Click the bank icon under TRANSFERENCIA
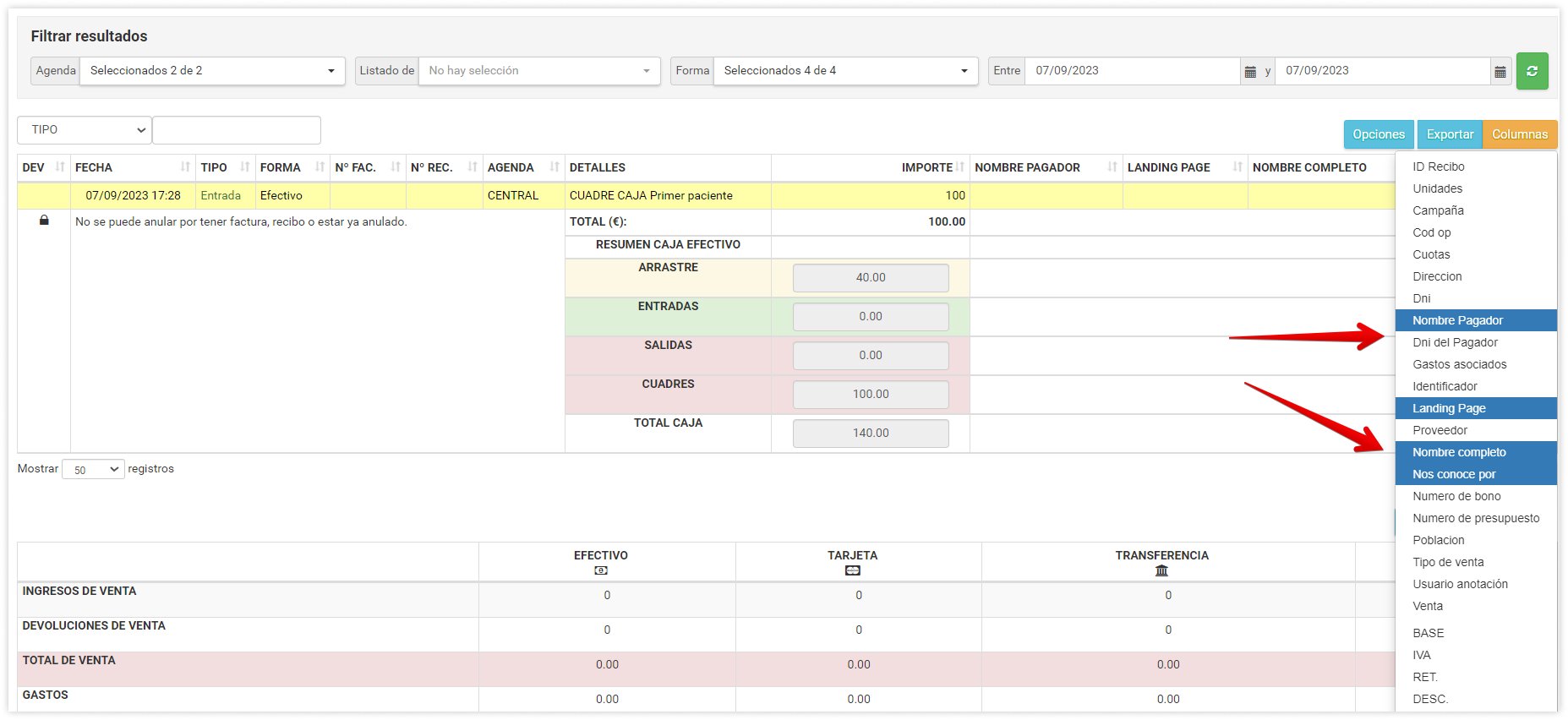This screenshot has width=1568, height=720. coord(1161,571)
